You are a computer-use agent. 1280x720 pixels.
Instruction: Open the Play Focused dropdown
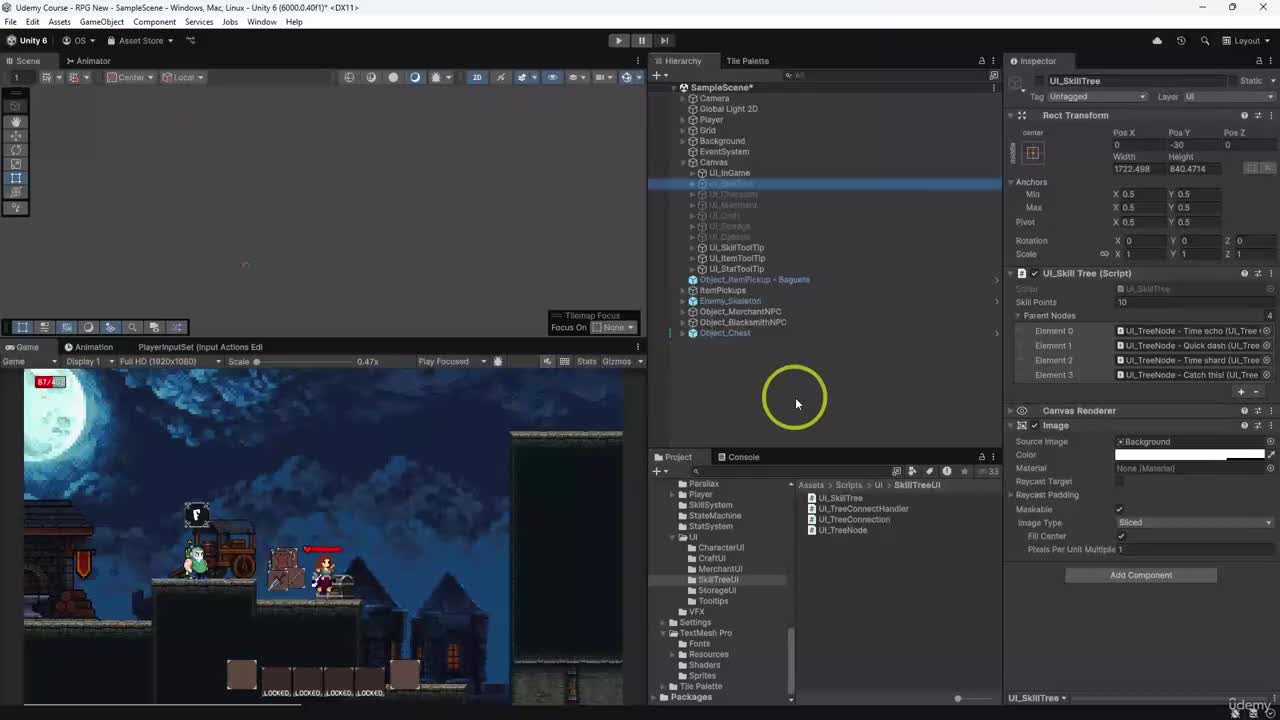pos(452,361)
